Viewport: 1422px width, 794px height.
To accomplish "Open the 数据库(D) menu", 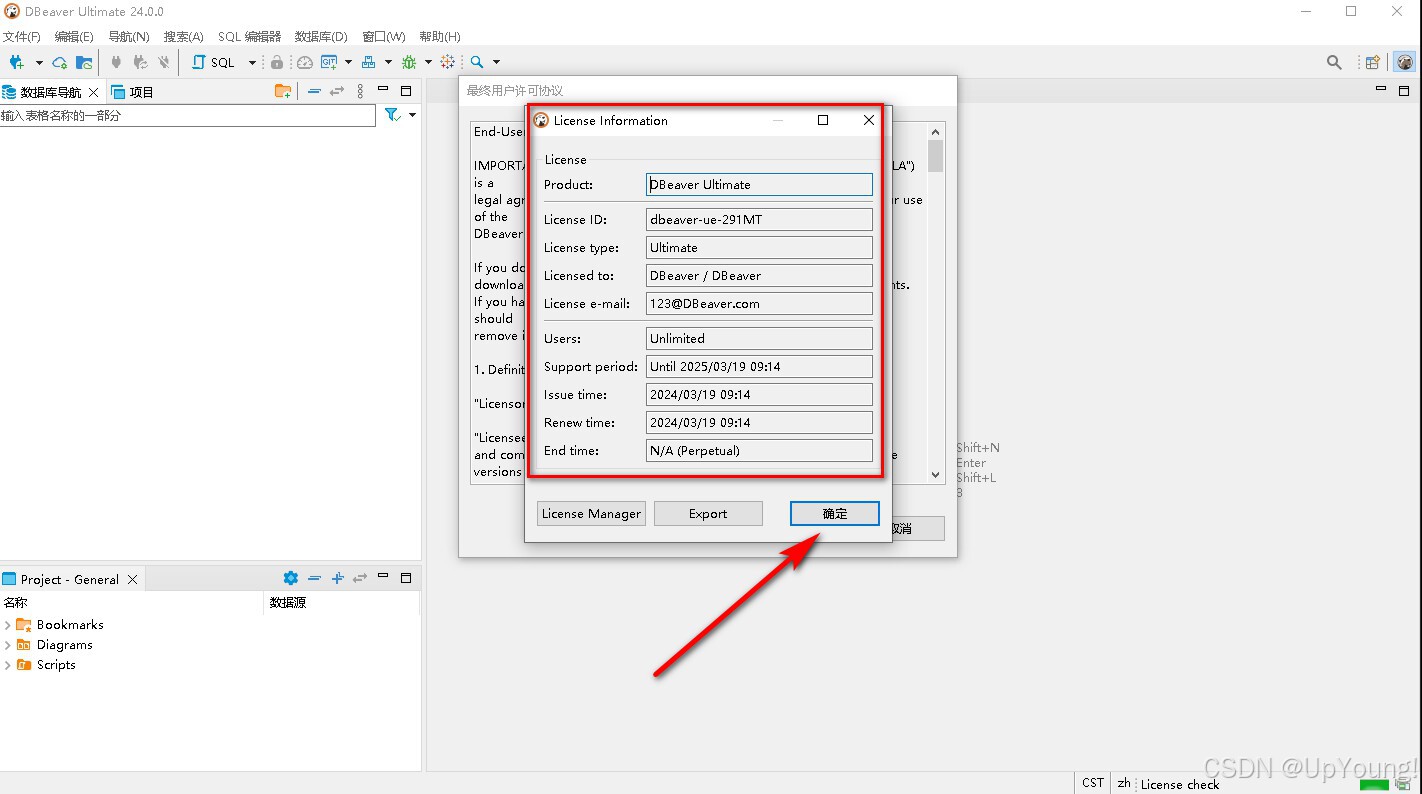I will point(321,36).
